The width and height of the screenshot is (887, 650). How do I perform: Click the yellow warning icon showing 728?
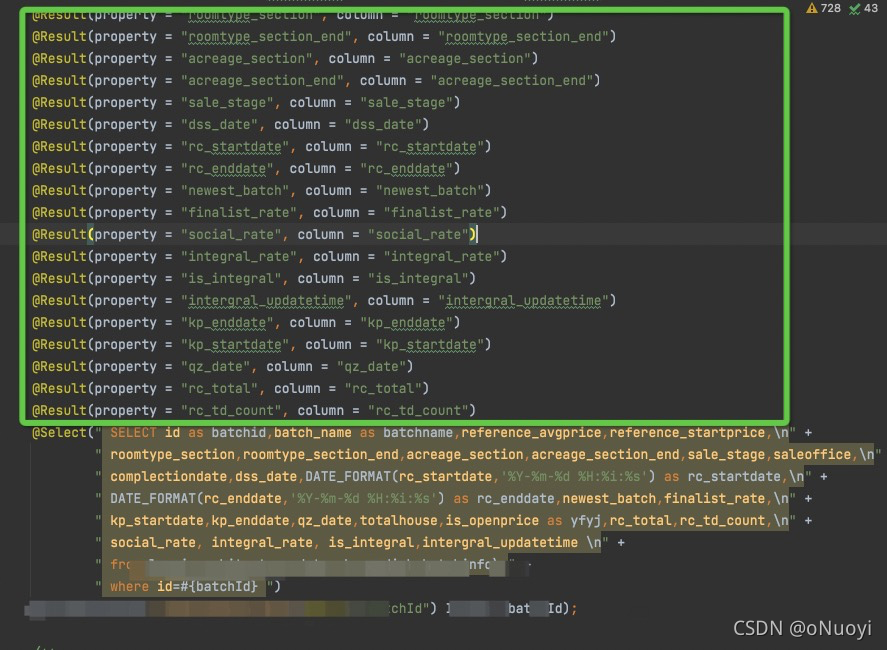[x=812, y=8]
